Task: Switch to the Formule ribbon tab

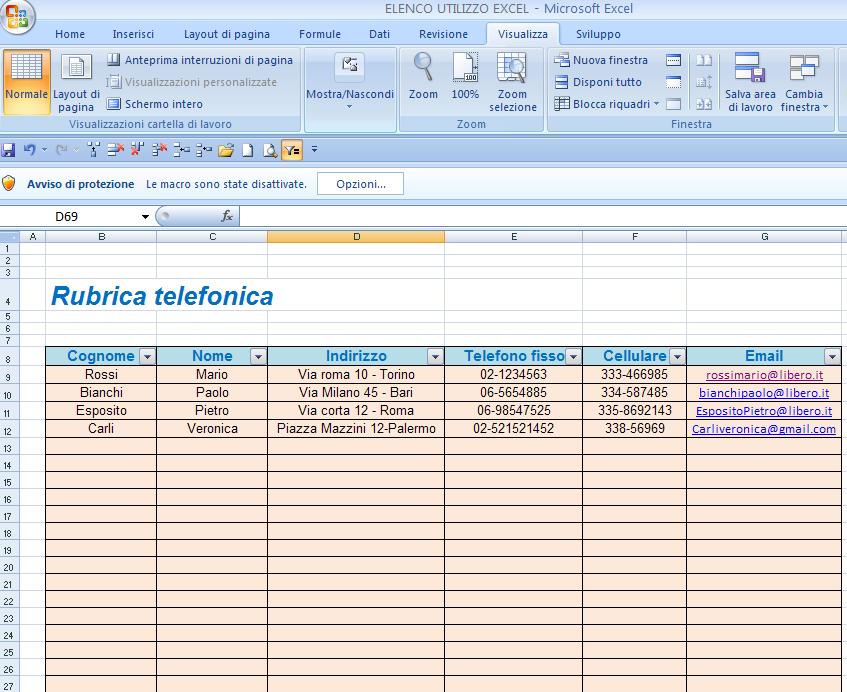Action: (319, 33)
